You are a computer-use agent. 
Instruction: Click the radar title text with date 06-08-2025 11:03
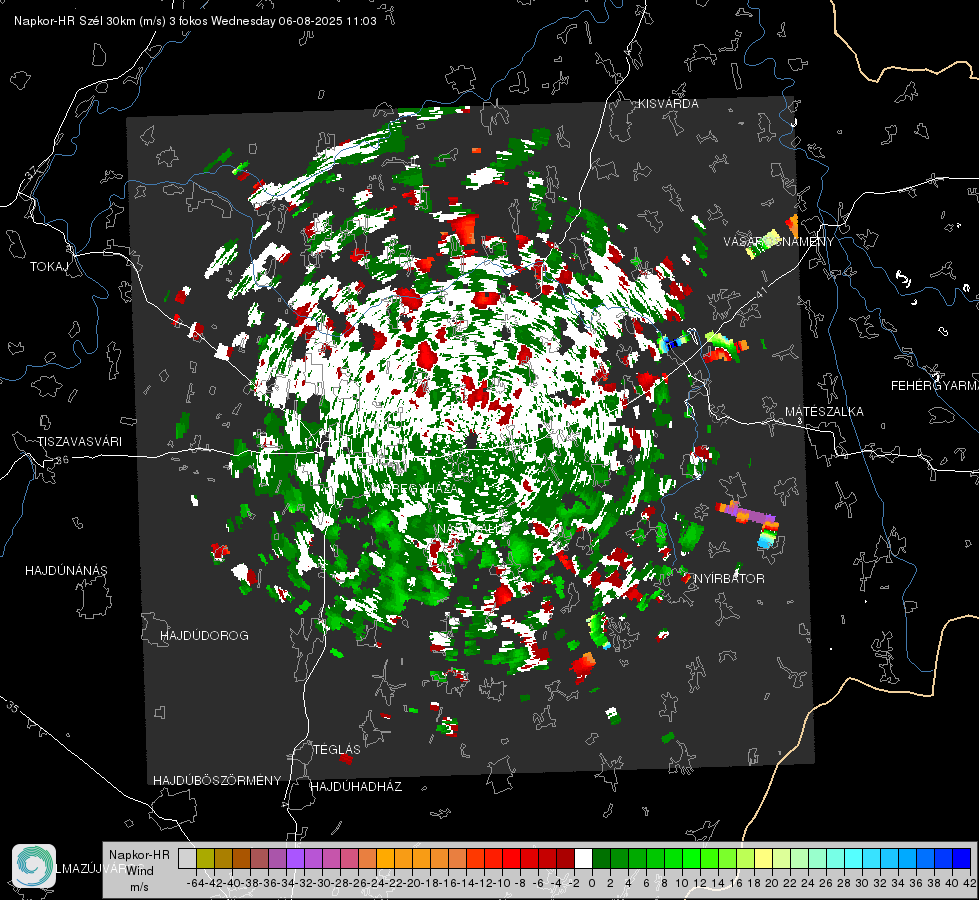pos(195,21)
